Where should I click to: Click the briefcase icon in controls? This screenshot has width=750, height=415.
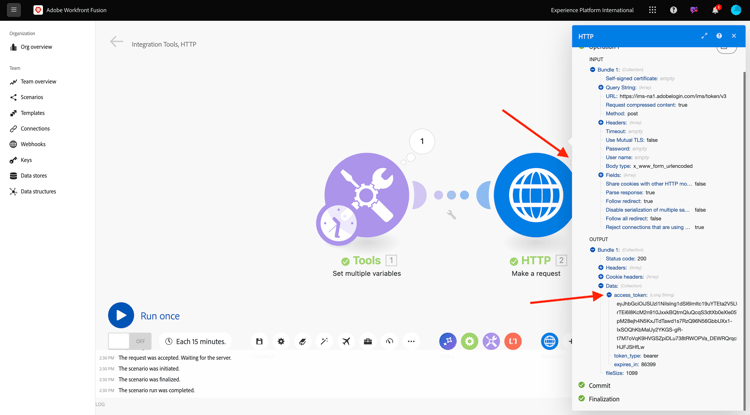[x=368, y=341]
